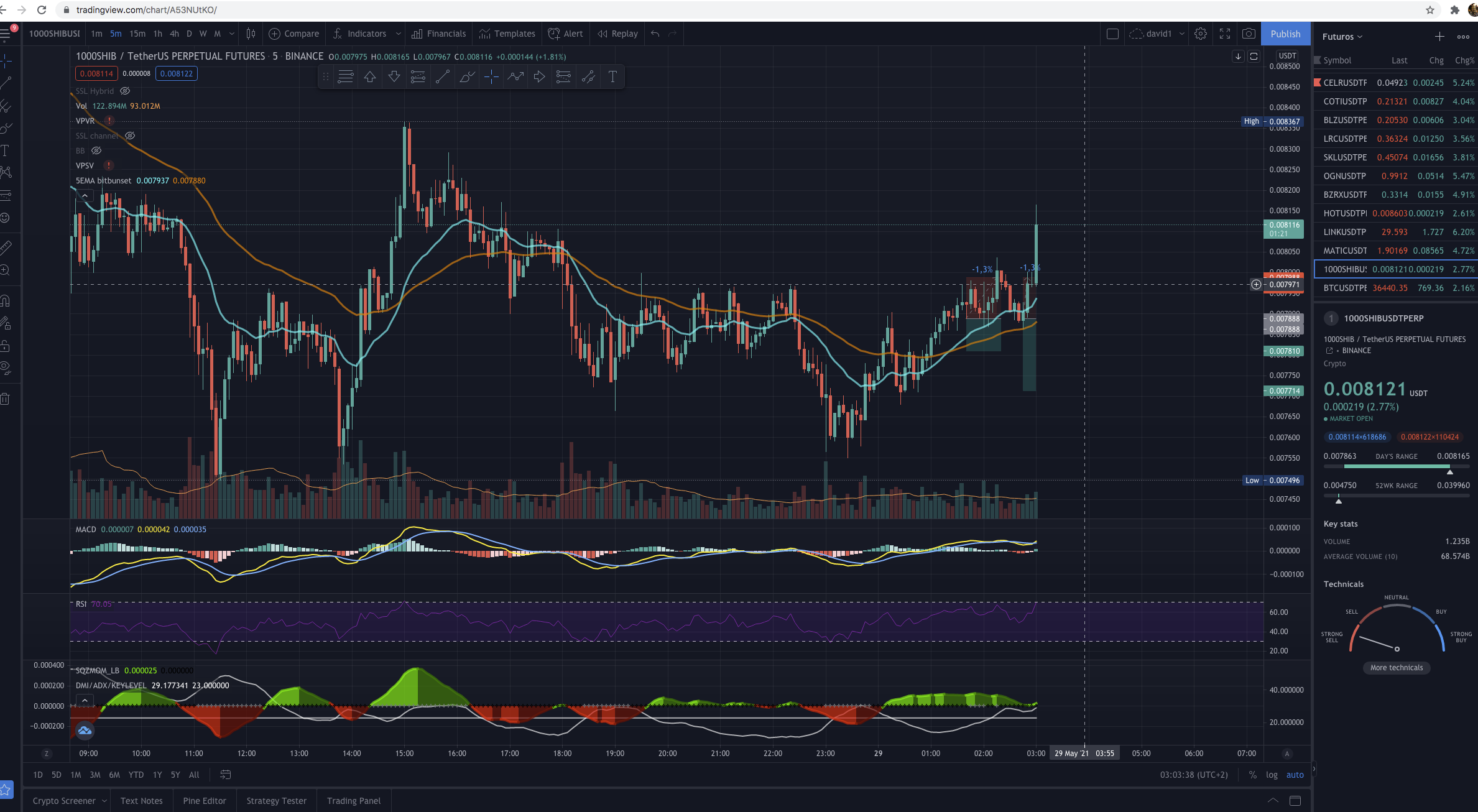This screenshot has height=812, width=1478.
Task: Select the forecast right-arrow tool in favorites toolbar
Action: click(x=540, y=76)
